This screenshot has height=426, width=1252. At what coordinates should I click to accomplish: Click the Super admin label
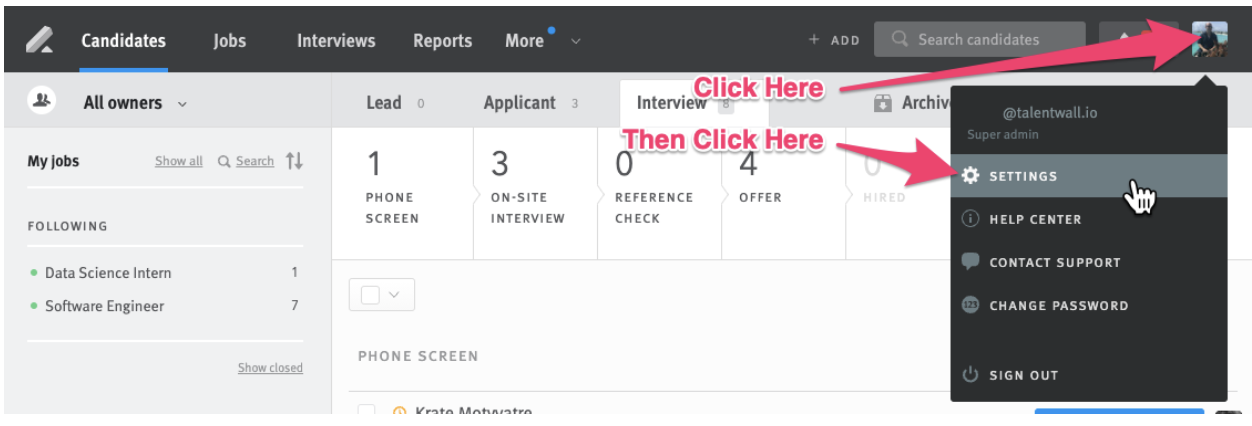coord(1003,134)
